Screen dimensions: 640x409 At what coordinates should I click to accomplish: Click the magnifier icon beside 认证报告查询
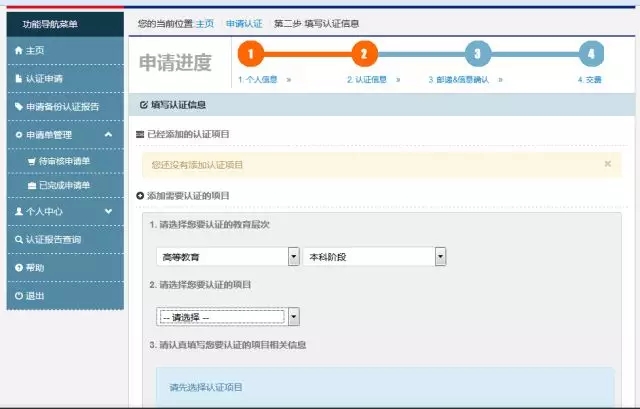coord(17,240)
